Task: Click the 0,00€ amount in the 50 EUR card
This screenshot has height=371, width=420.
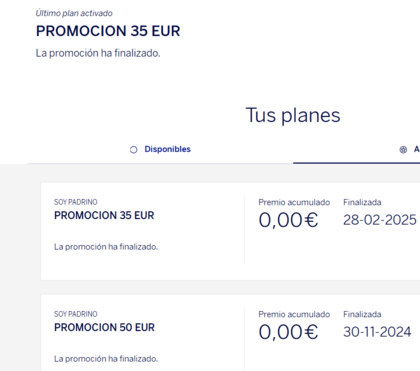Action: click(288, 332)
